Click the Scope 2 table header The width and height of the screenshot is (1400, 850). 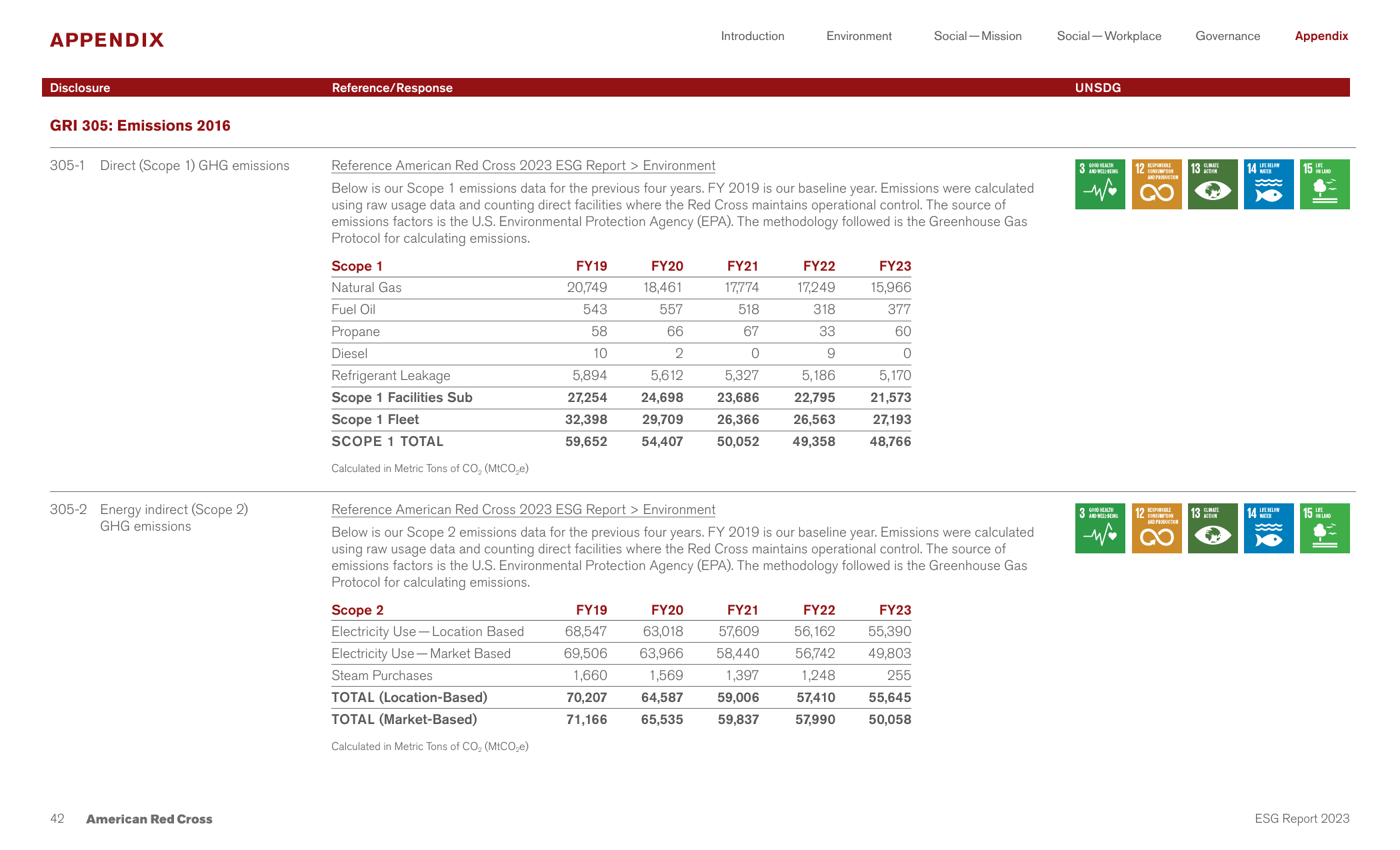click(357, 610)
